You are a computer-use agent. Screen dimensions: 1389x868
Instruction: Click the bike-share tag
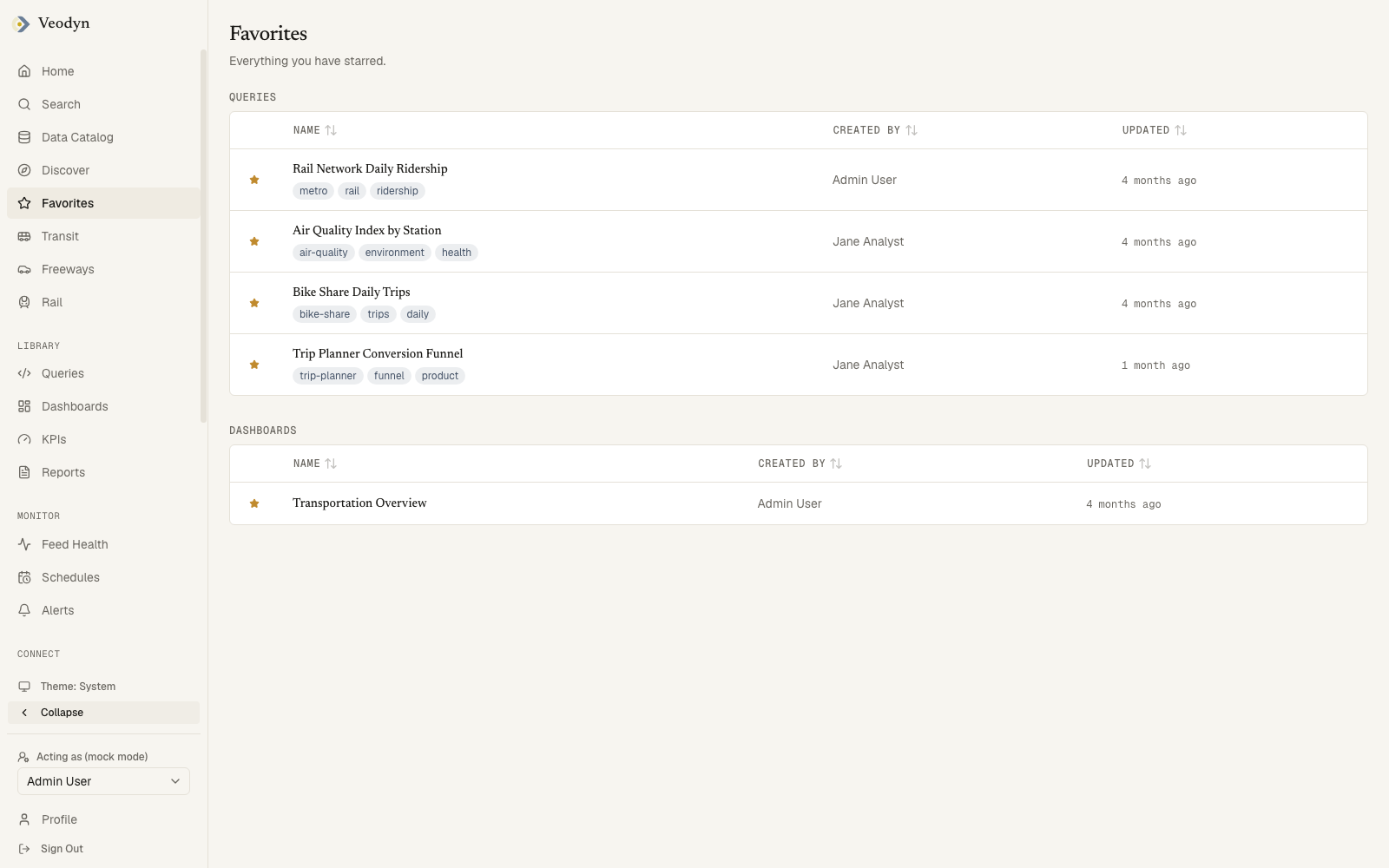coord(325,314)
